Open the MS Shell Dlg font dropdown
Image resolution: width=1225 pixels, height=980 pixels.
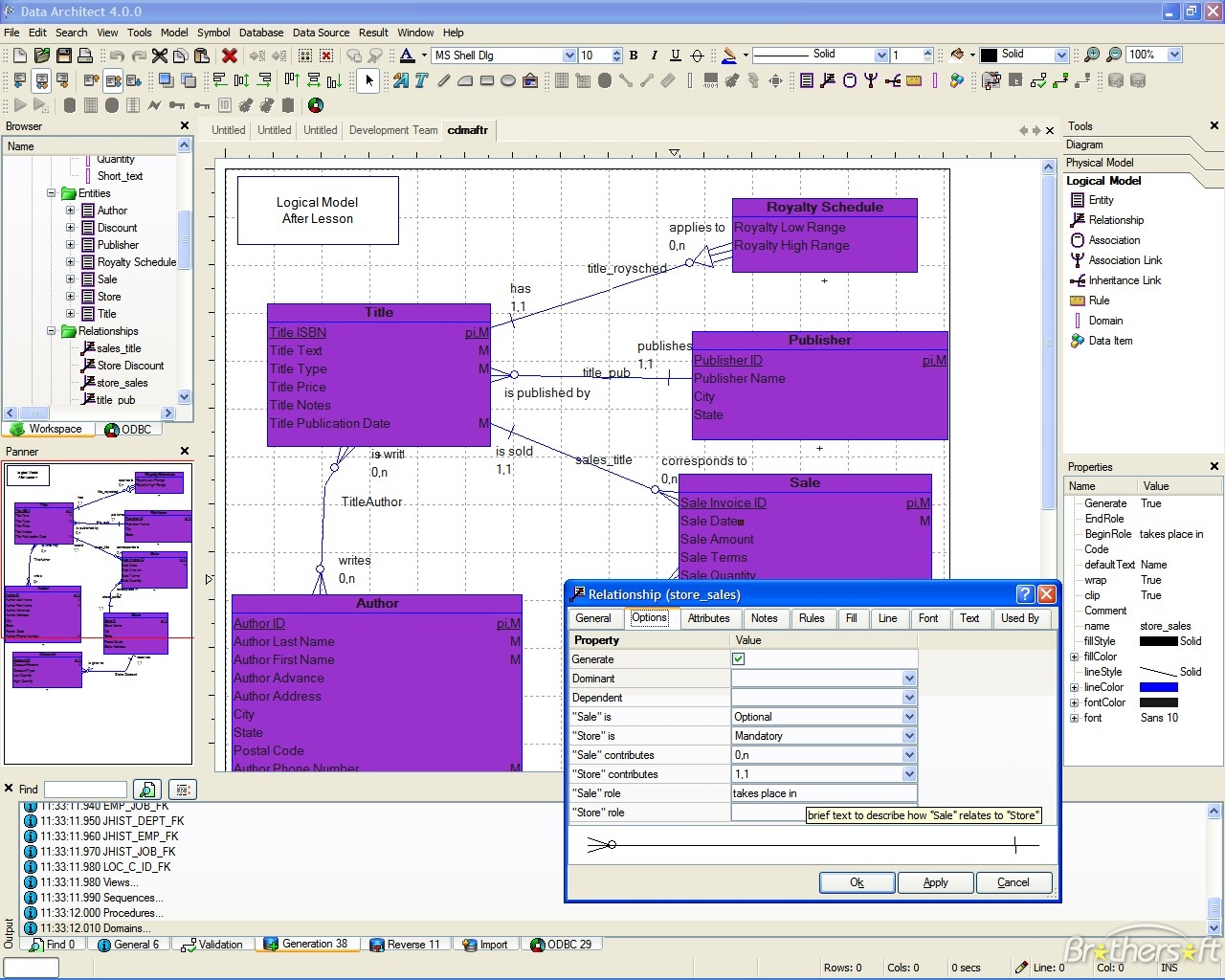(x=569, y=56)
